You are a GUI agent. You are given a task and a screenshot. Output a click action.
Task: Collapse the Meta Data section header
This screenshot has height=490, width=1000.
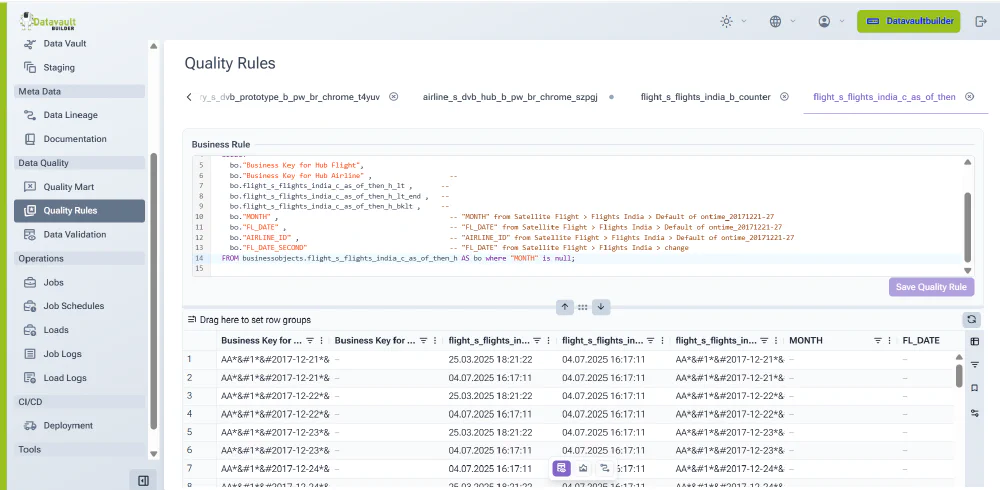[79, 91]
